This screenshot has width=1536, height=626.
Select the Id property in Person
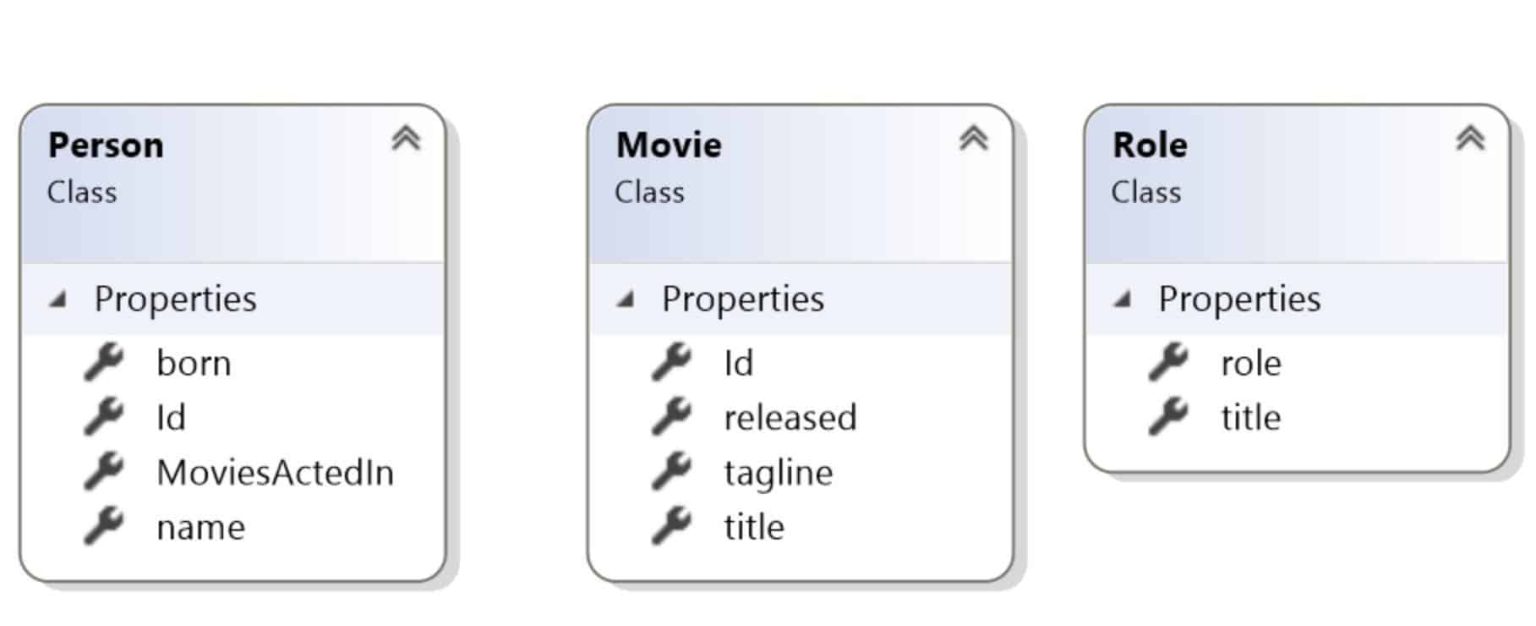click(171, 417)
